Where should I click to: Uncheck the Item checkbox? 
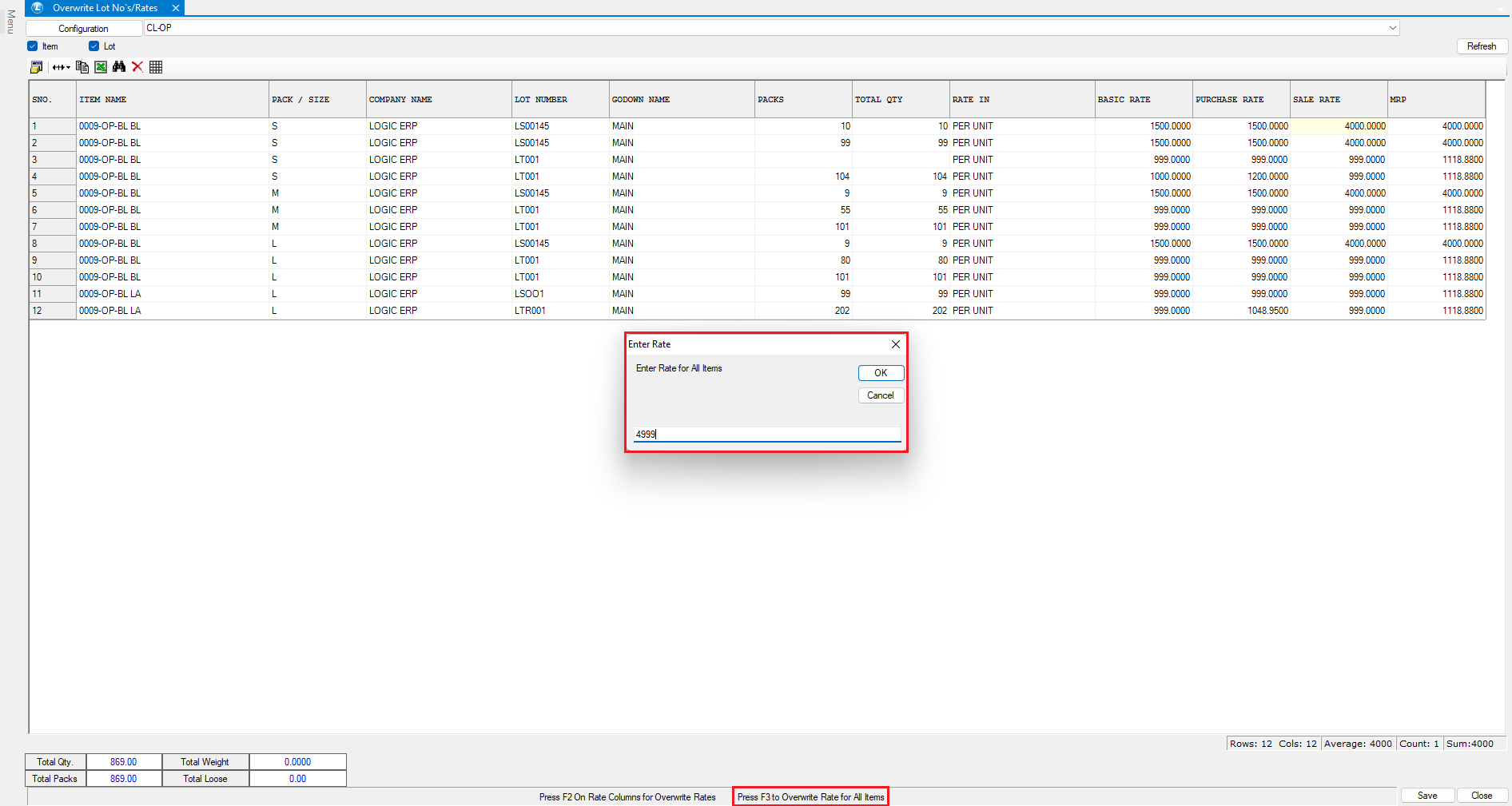click(33, 46)
